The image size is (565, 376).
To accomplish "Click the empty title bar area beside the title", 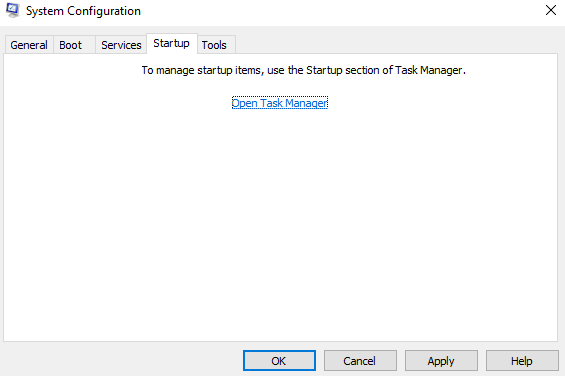I will point(339,11).
